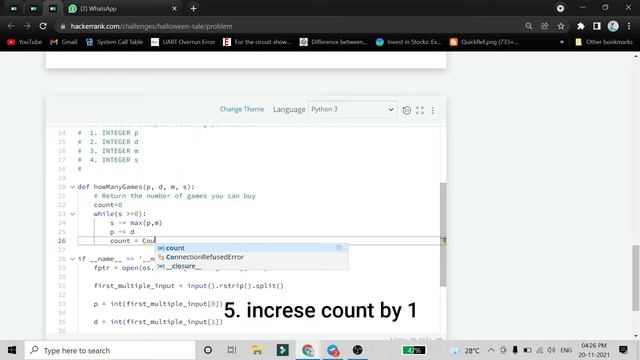
Task: Click line 22 'count=0' code
Action: point(108,205)
